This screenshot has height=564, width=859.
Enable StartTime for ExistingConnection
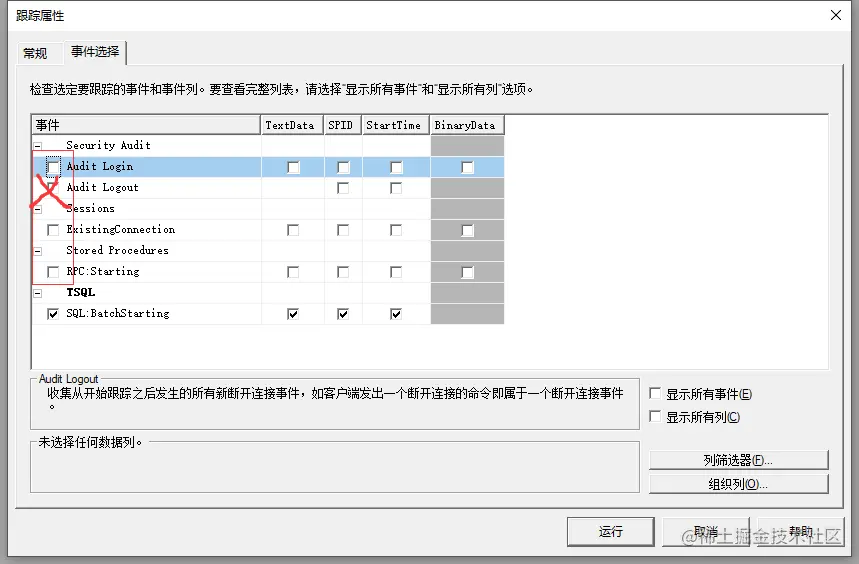click(x=396, y=230)
